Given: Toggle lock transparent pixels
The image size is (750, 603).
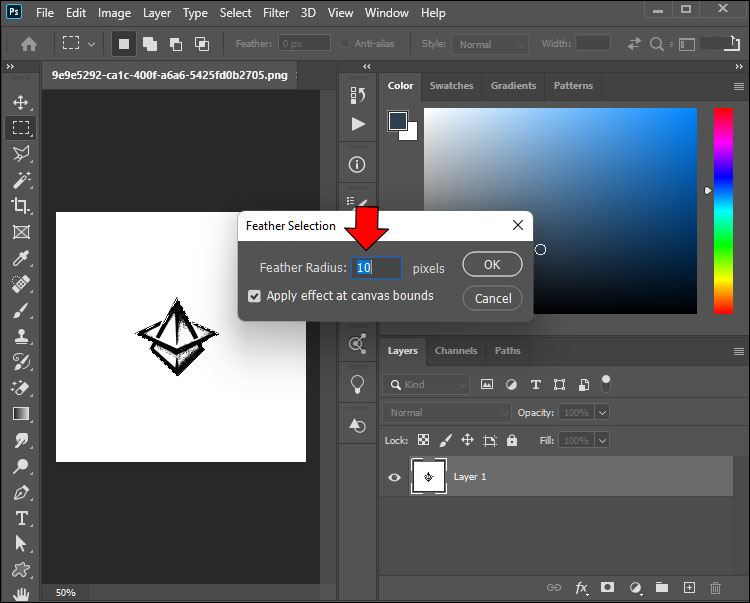Looking at the screenshot, I should tap(423, 440).
